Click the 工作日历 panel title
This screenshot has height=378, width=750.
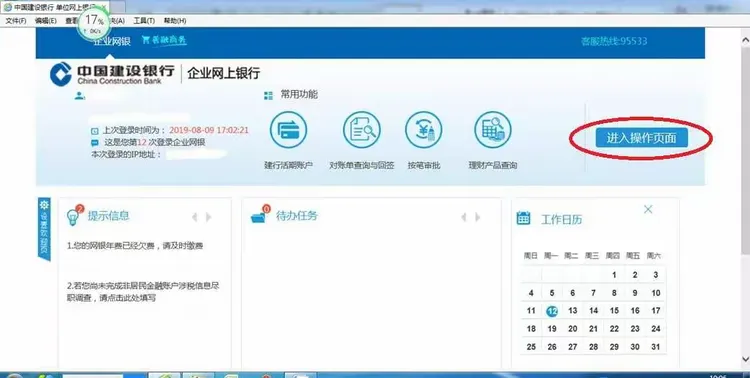(x=562, y=220)
